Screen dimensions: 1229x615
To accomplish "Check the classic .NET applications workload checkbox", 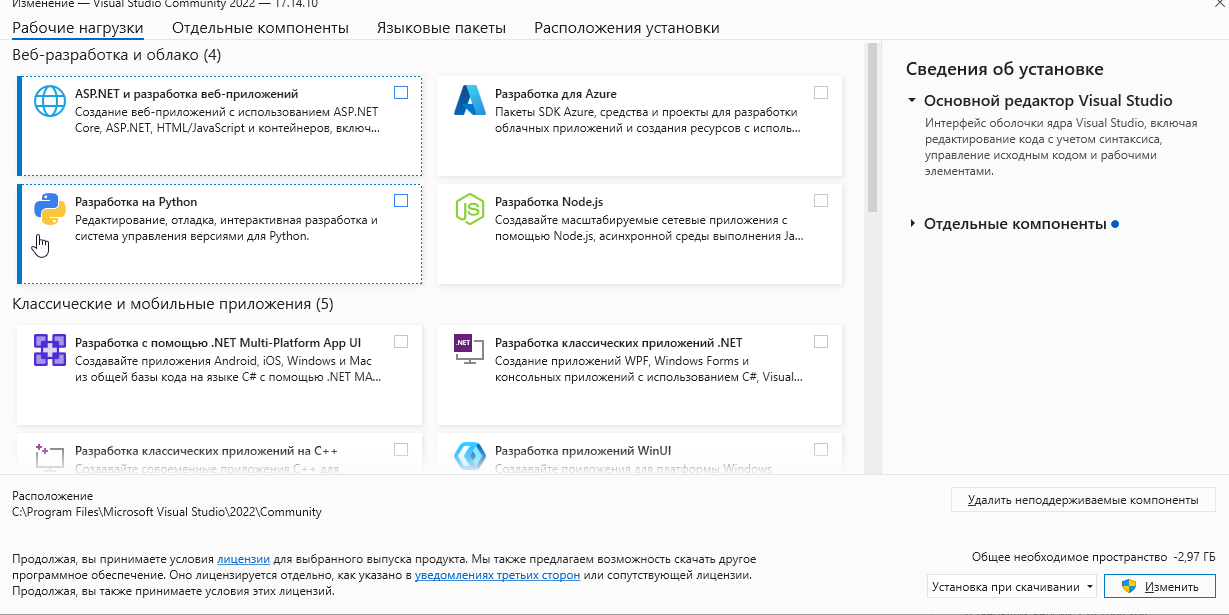I will coord(821,342).
